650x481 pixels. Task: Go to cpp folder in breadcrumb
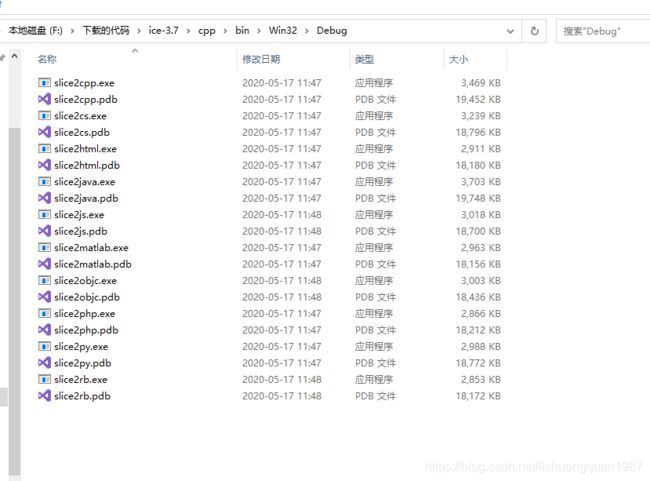[207, 31]
